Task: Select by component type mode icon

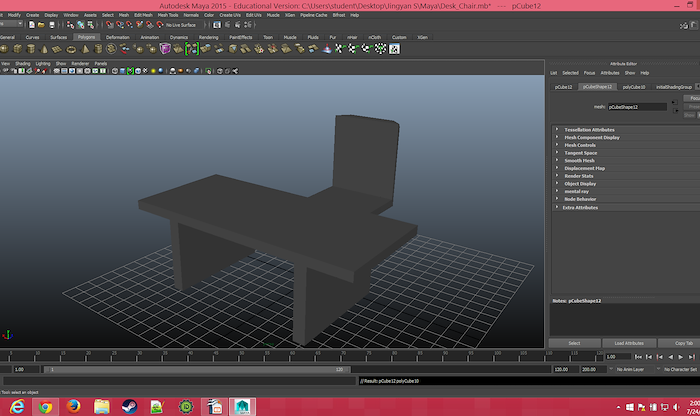Action: 91,25
